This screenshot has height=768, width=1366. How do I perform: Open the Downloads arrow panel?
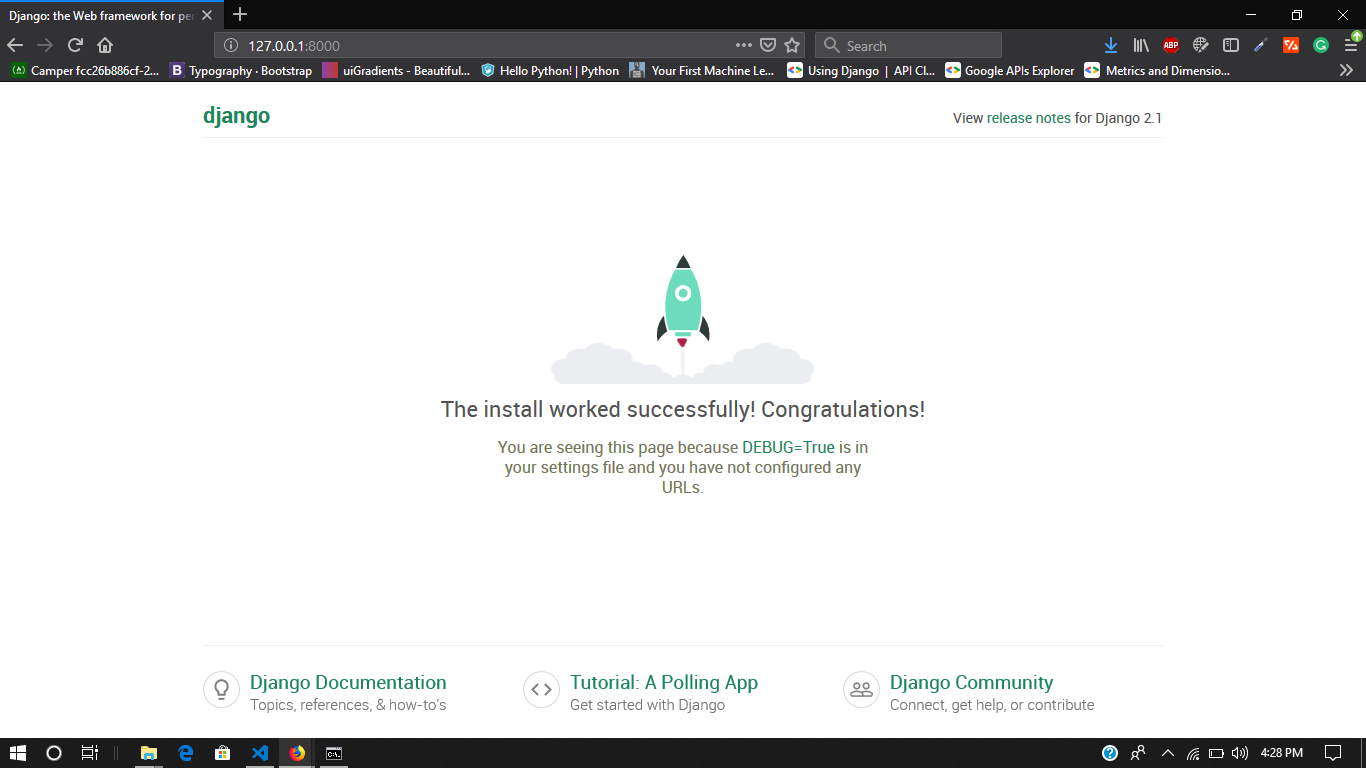point(1111,45)
